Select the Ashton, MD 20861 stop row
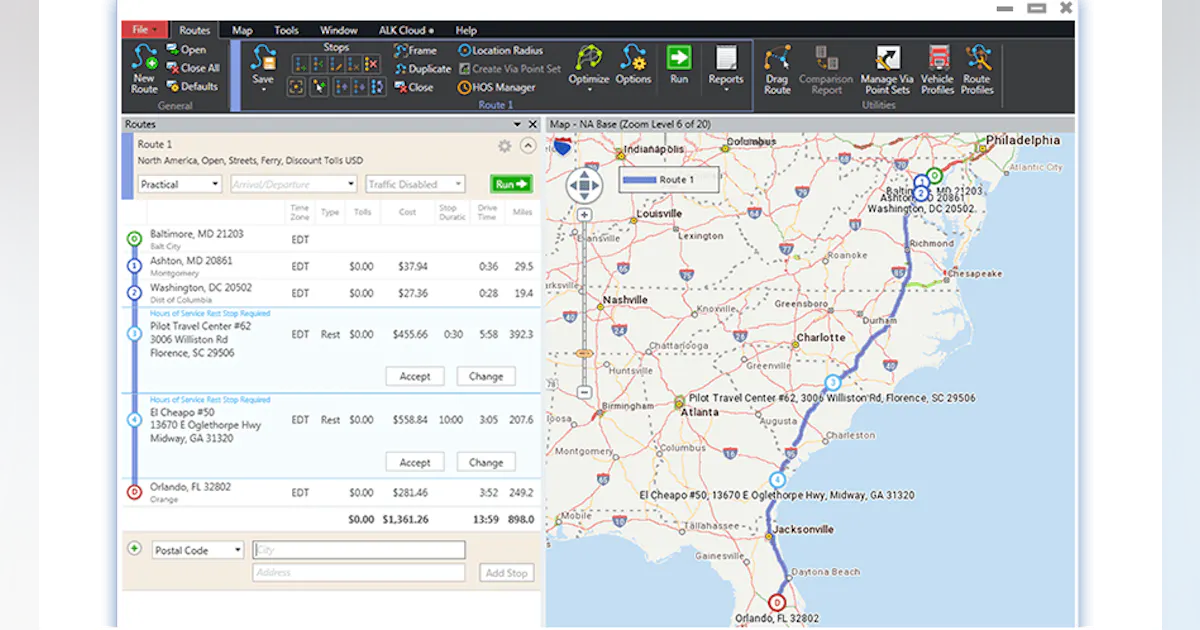This screenshot has height=630, width=1200. pyautogui.click(x=330, y=265)
